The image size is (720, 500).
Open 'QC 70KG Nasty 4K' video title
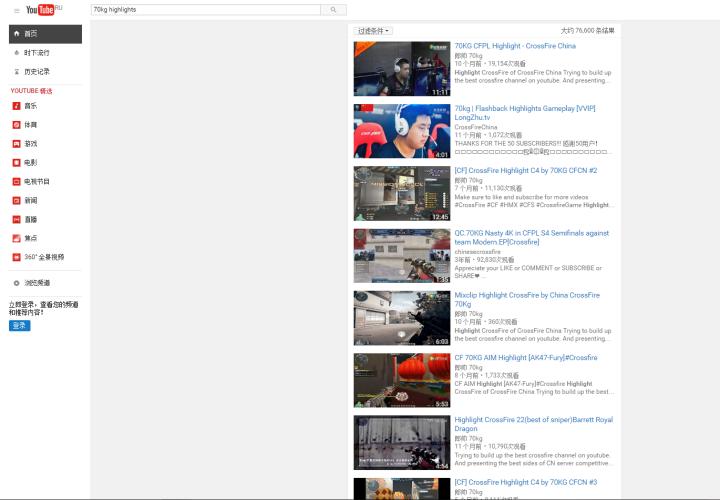coord(531,233)
